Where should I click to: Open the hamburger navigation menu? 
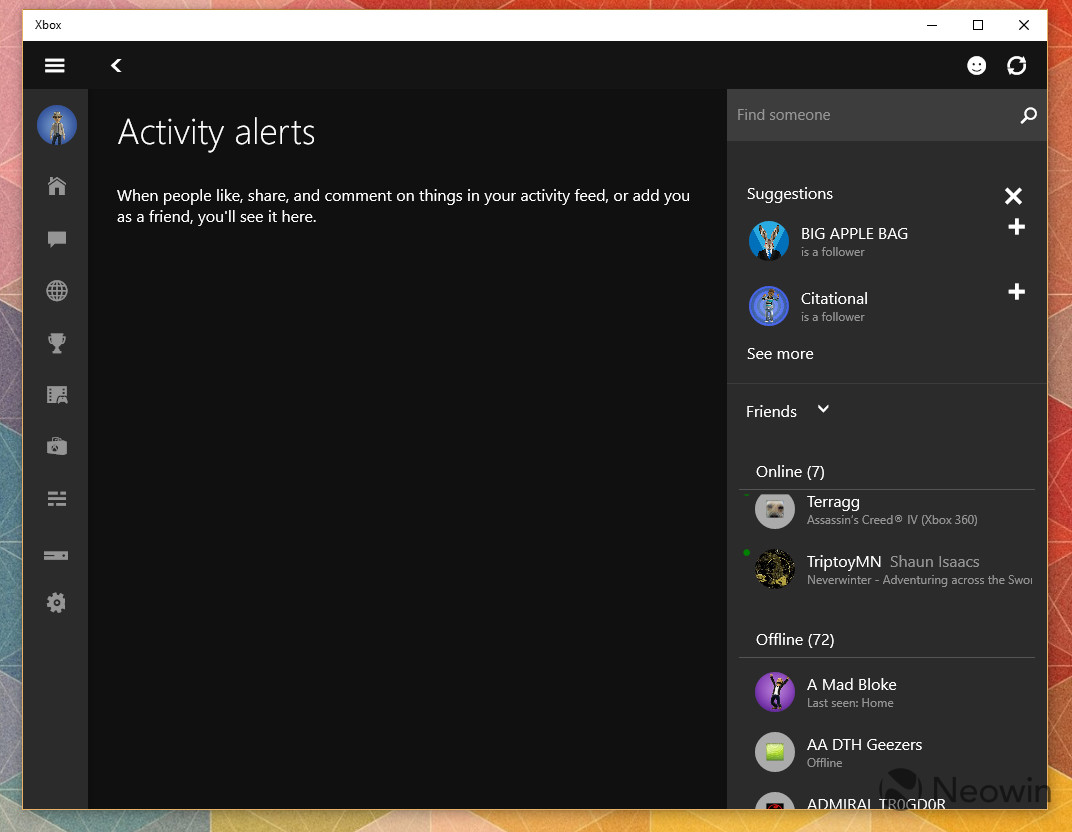pyautogui.click(x=55, y=66)
